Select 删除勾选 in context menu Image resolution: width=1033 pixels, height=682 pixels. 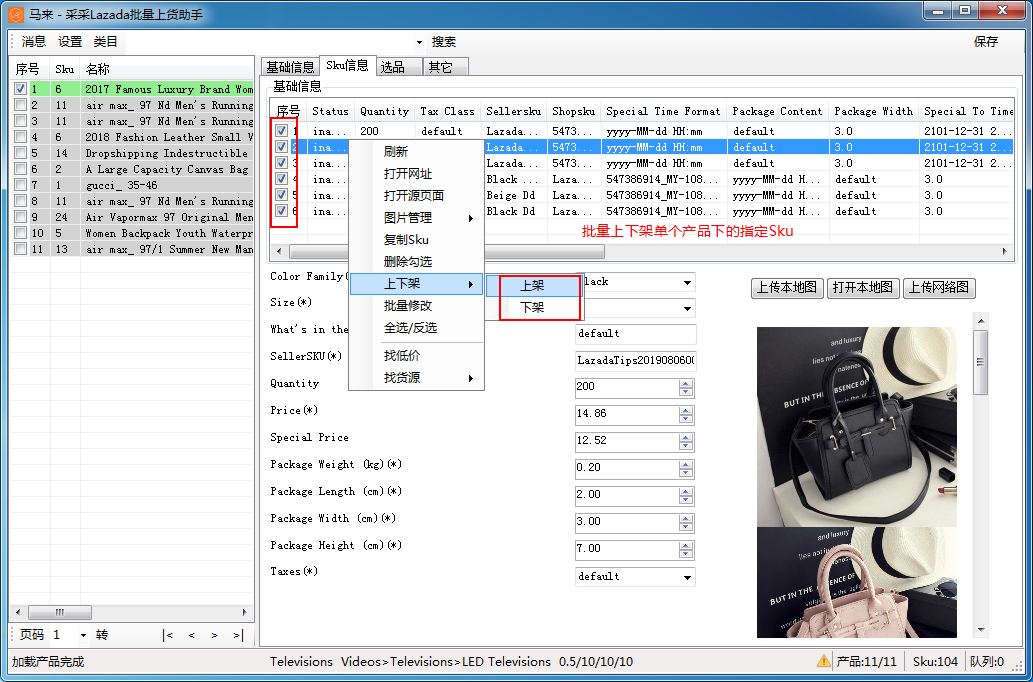416,262
